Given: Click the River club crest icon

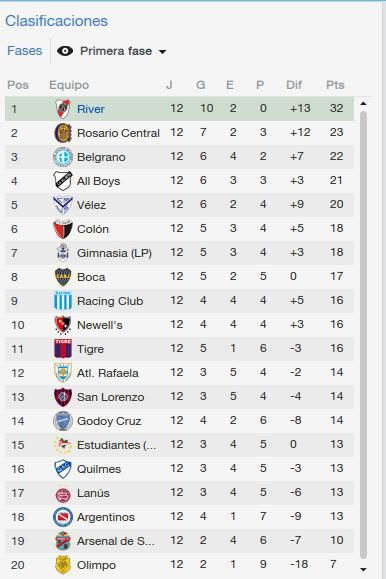Looking at the screenshot, I should pyautogui.click(x=63, y=109).
